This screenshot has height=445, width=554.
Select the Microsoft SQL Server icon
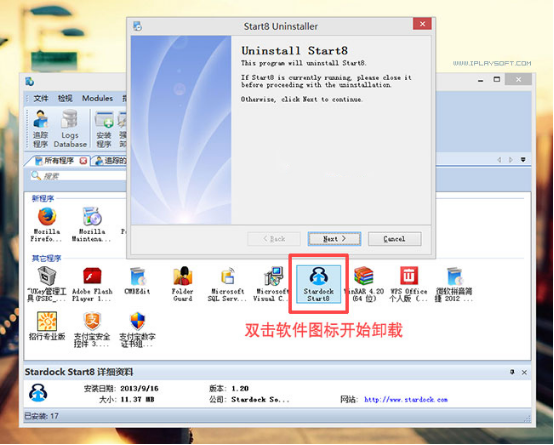pos(228,284)
